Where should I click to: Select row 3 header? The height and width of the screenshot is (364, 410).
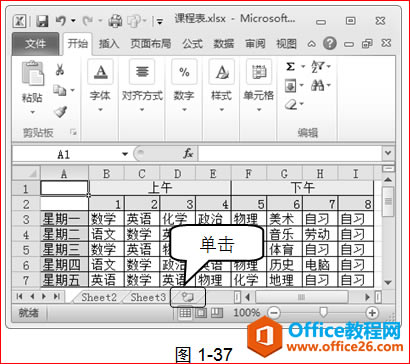(x=26, y=219)
